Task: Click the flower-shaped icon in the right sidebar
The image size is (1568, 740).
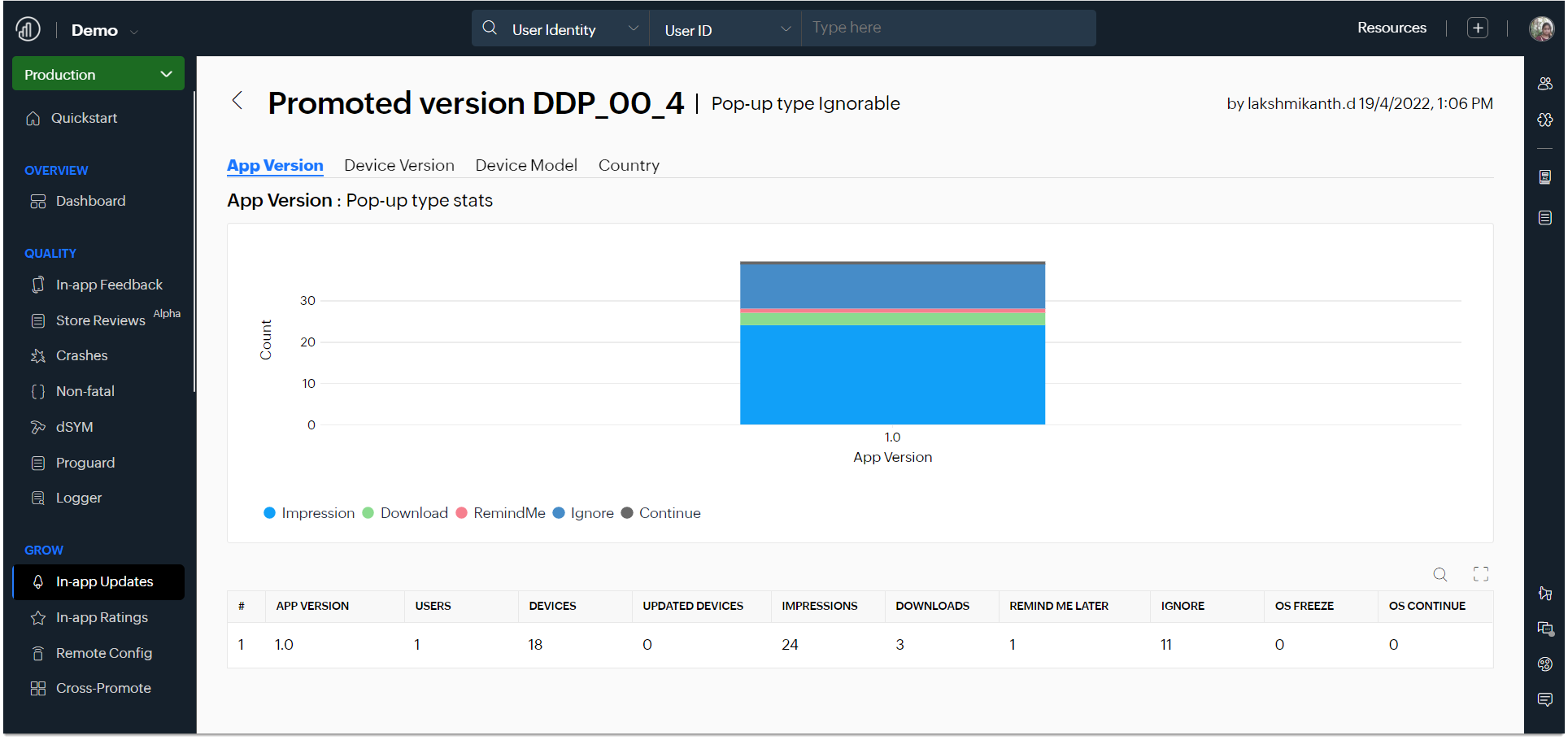Action: (x=1545, y=120)
